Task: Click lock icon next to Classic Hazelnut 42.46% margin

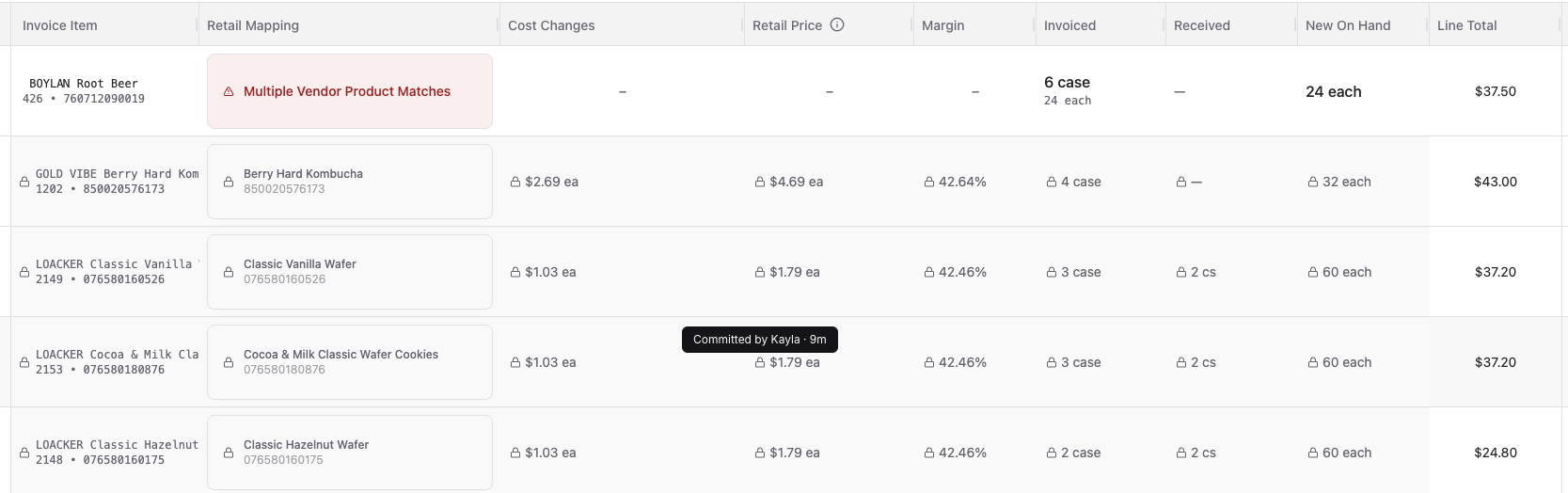Action: click(x=929, y=453)
